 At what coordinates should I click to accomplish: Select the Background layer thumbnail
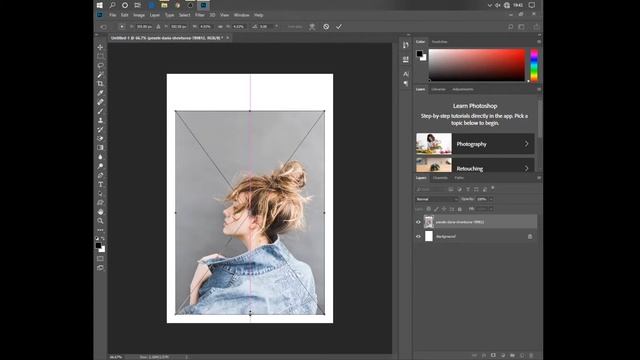(x=429, y=236)
